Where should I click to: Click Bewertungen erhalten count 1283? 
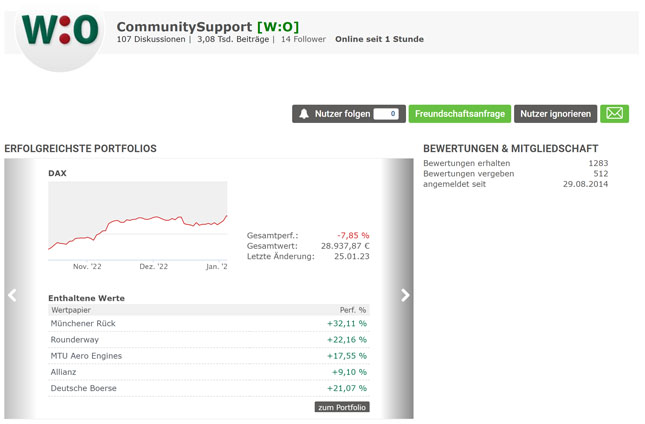pos(598,163)
